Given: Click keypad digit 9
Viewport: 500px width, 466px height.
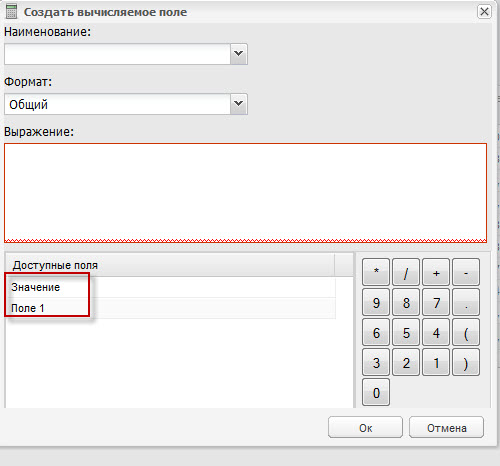Looking at the screenshot, I should point(376,302).
